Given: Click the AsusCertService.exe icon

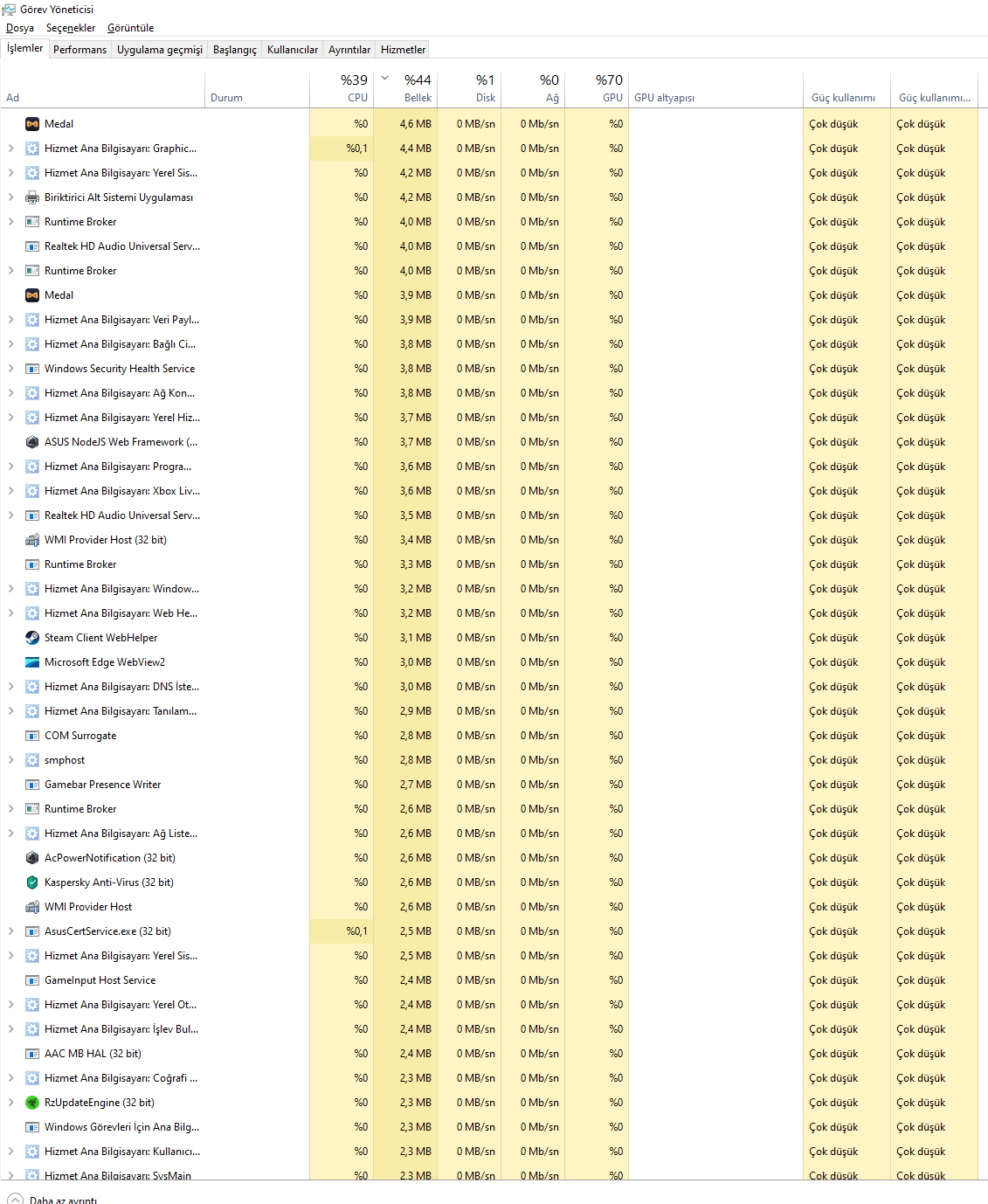Looking at the screenshot, I should pyautogui.click(x=32, y=931).
